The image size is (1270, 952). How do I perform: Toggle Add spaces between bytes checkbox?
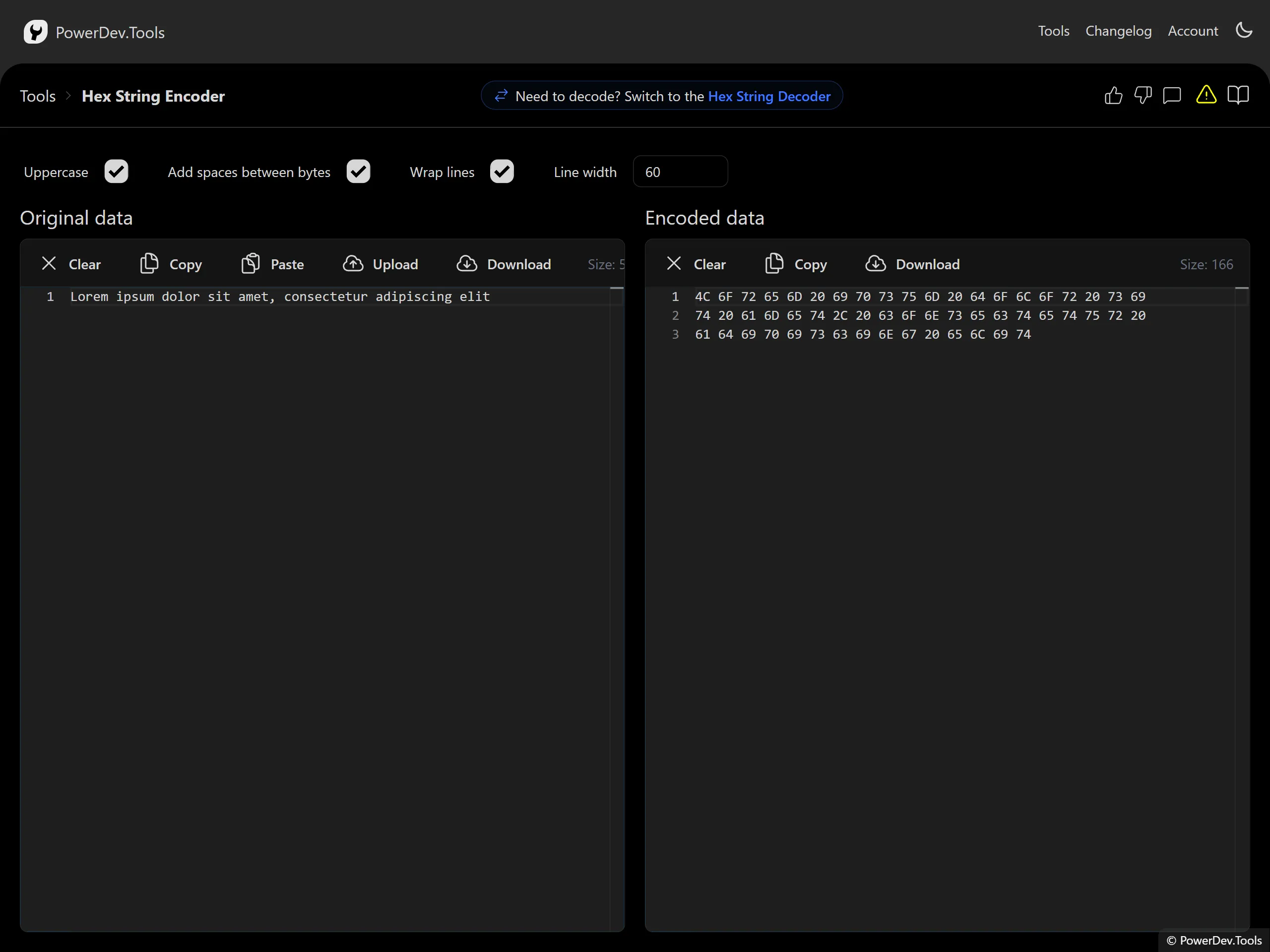click(x=358, y=172)
